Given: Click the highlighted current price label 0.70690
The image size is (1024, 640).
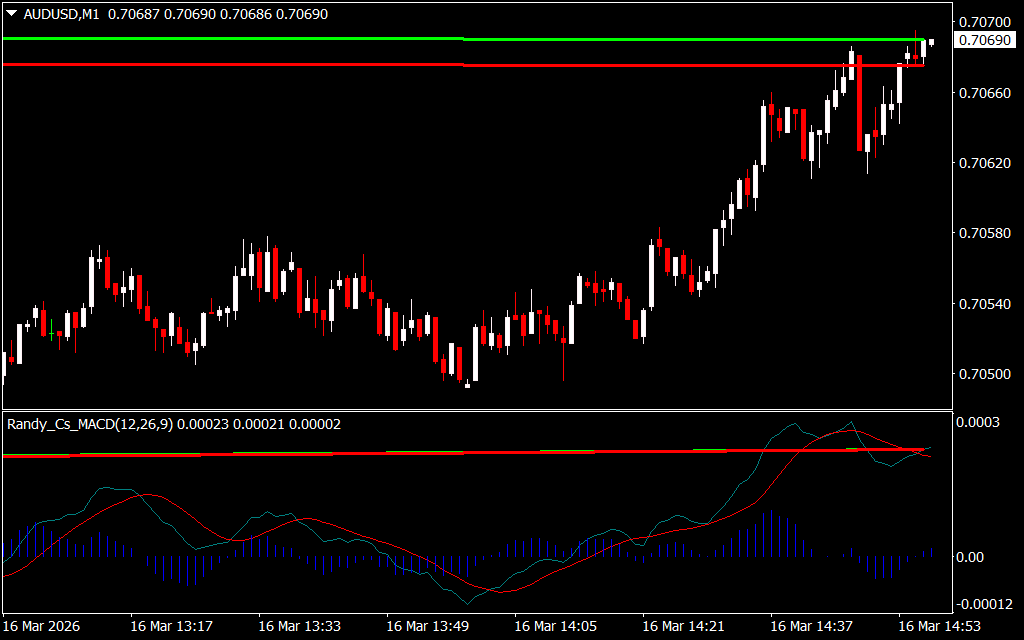Looking at the screenshot, I should pos(982,40).
